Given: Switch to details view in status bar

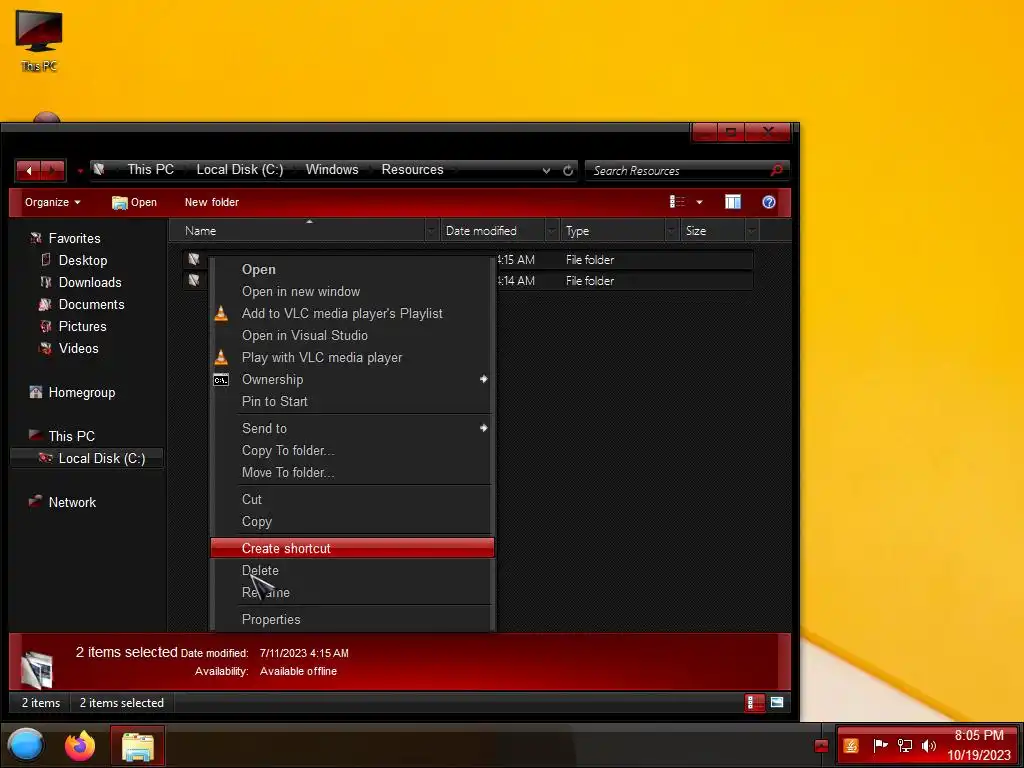Looking at the screenshot, I should pos(754,703).
